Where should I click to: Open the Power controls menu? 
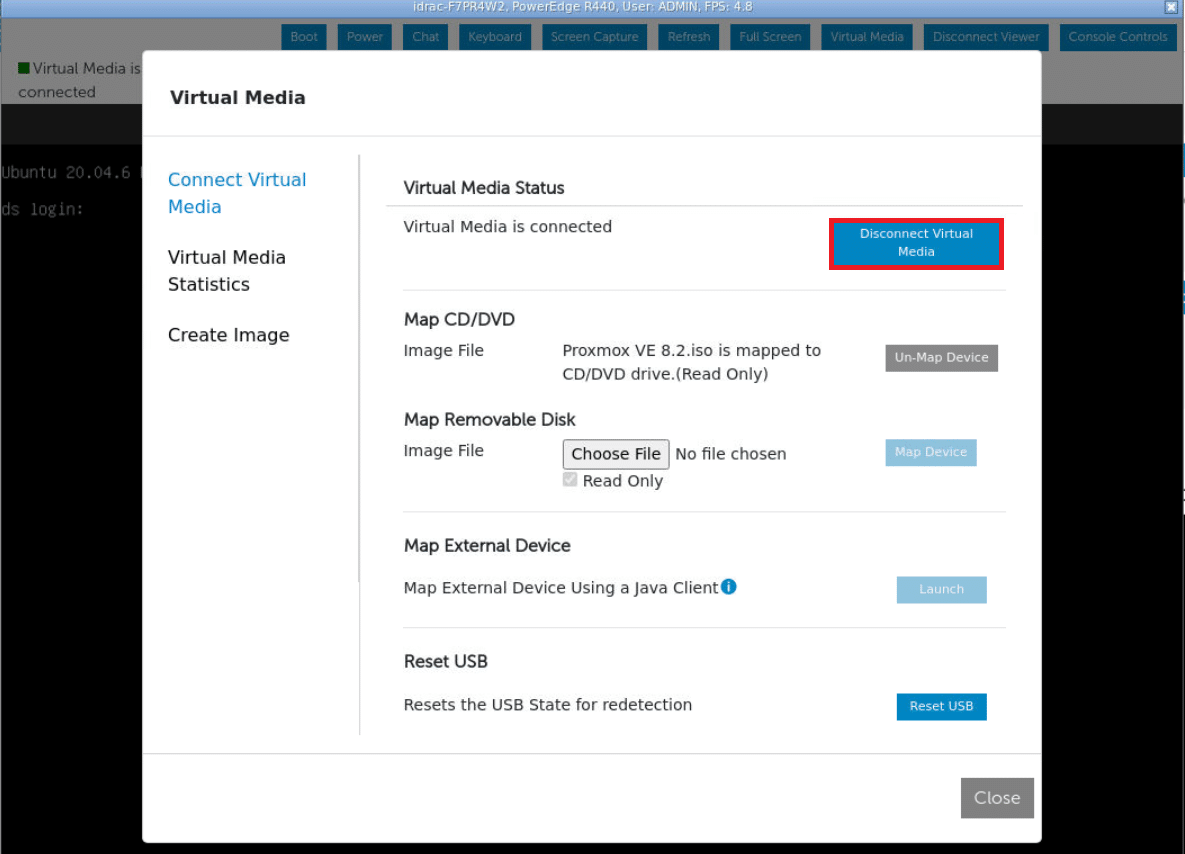pos(365,37)
